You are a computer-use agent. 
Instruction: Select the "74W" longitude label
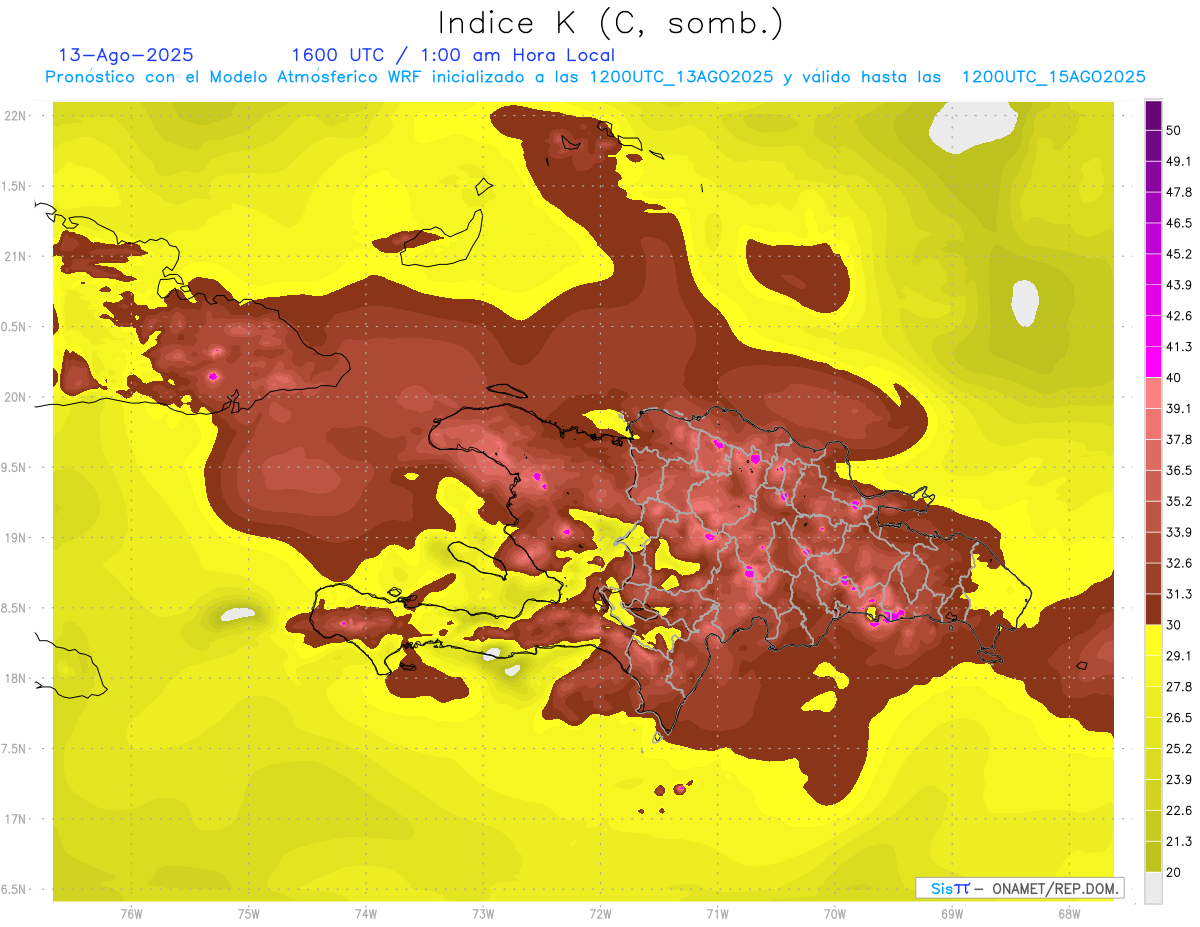(x=366, y=914)
